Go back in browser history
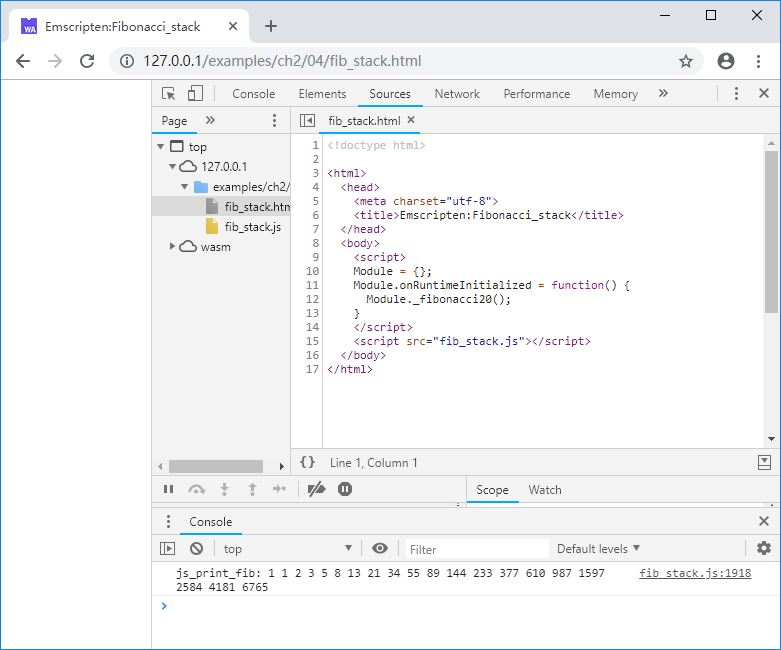 [x=23, y=61]
